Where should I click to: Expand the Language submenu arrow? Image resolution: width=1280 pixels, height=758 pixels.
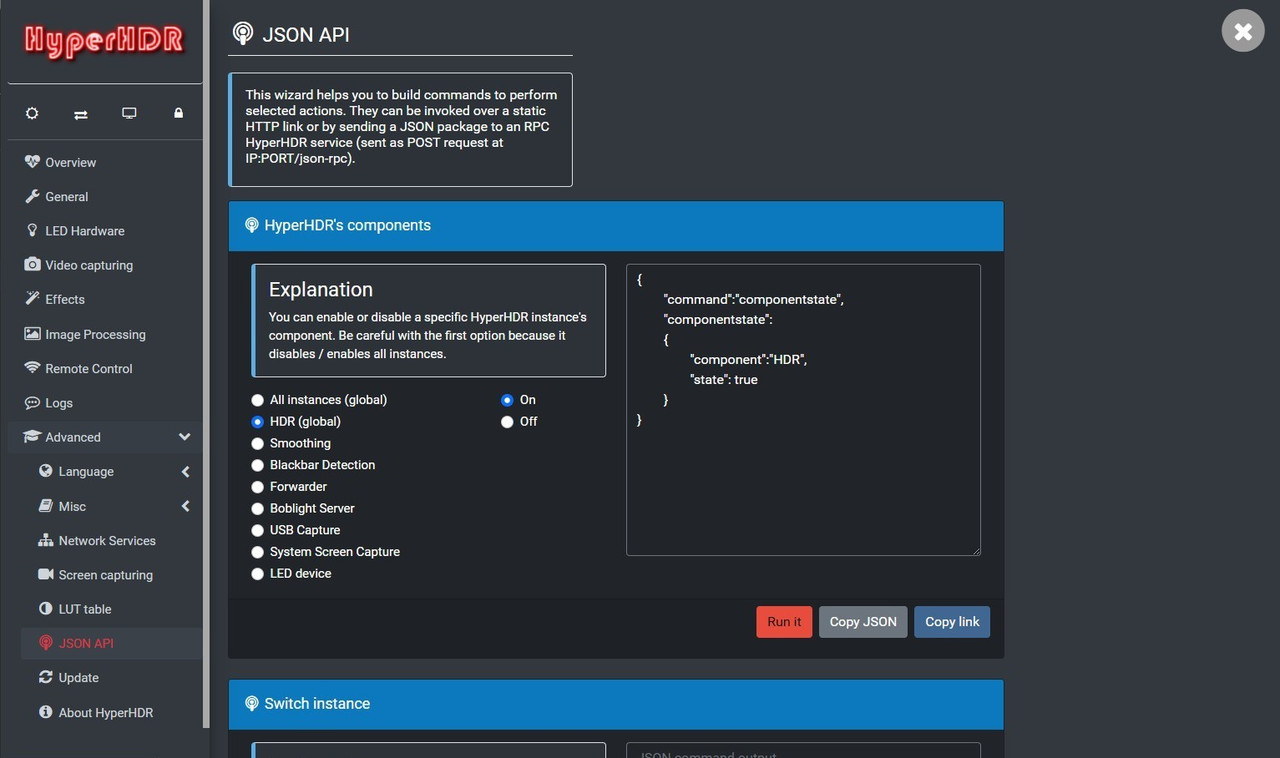pyautogui.click(x=185, y=472)
